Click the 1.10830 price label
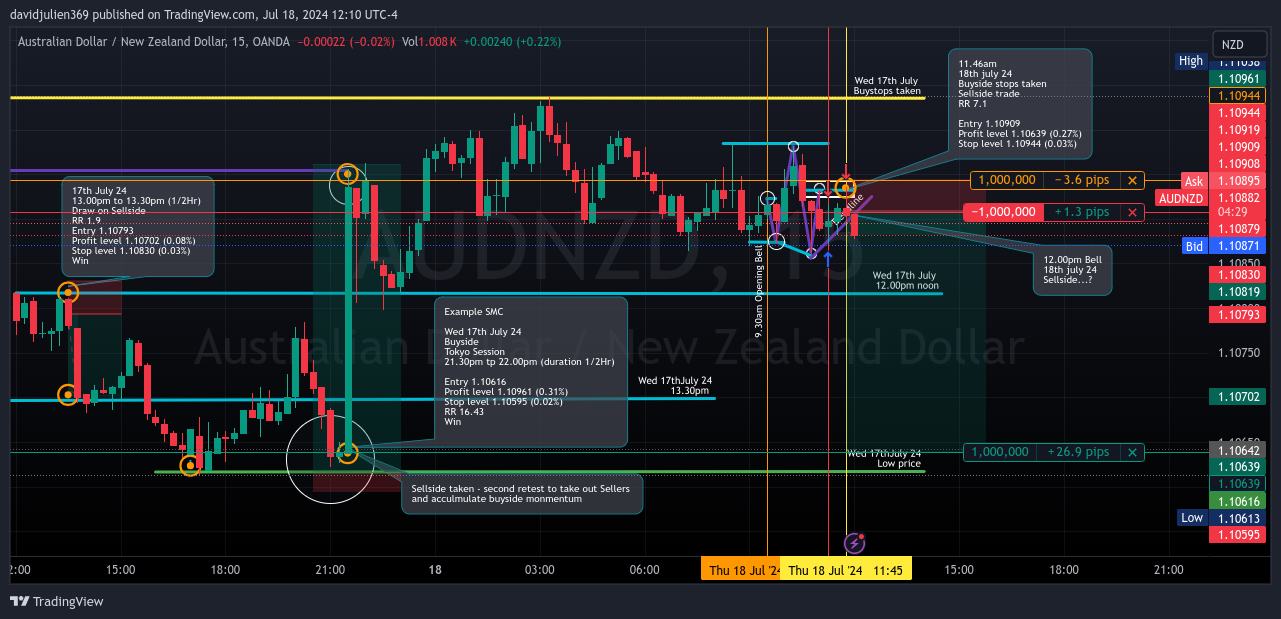 pos(1239,275)
